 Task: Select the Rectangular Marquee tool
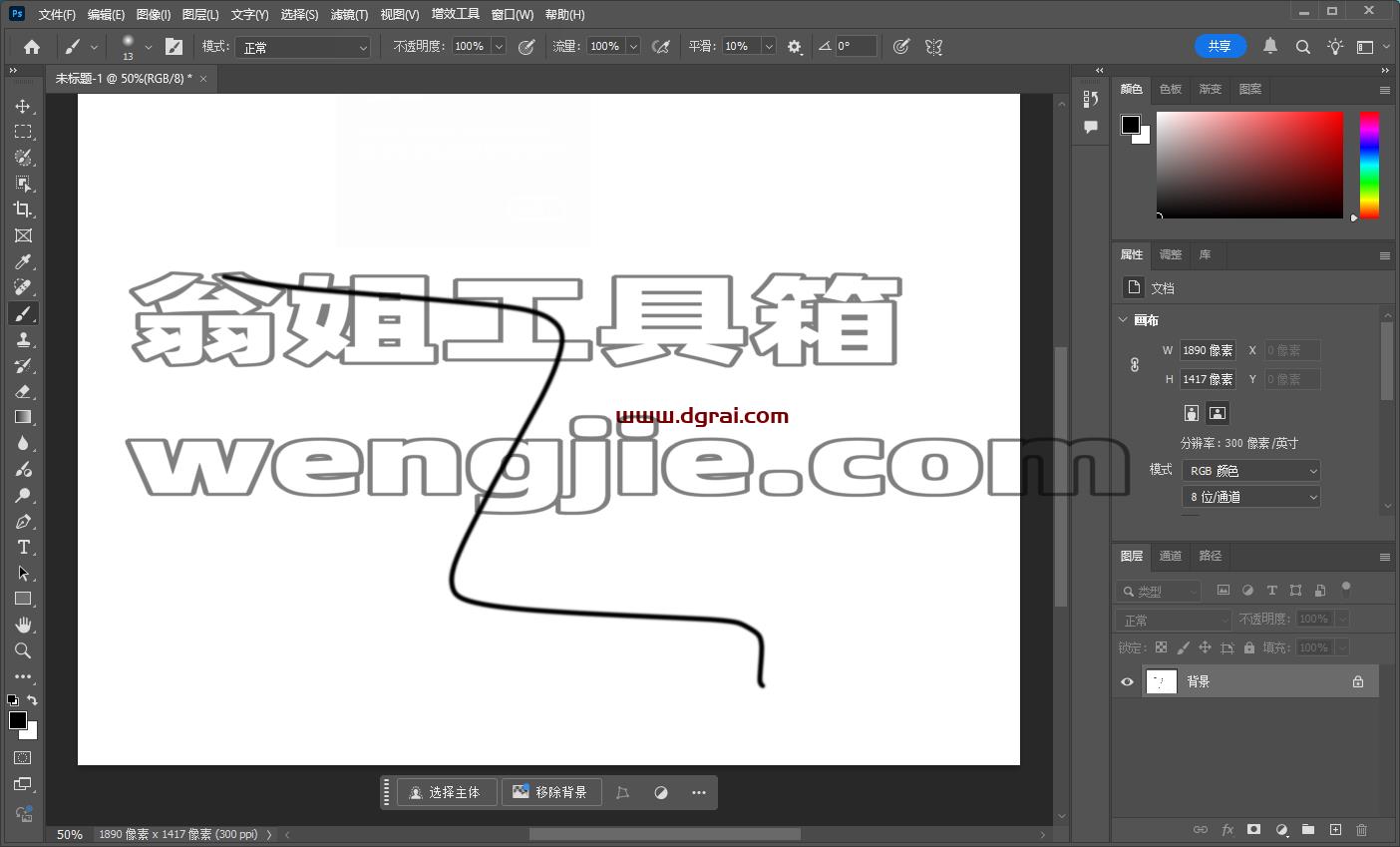[x=23, y=132]
